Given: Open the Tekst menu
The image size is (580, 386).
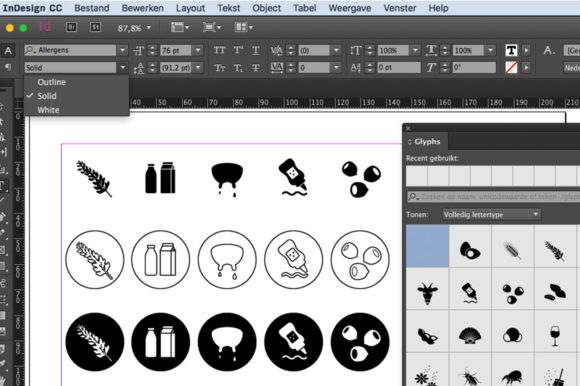Looking at the screenshot, I should (229, 8).
